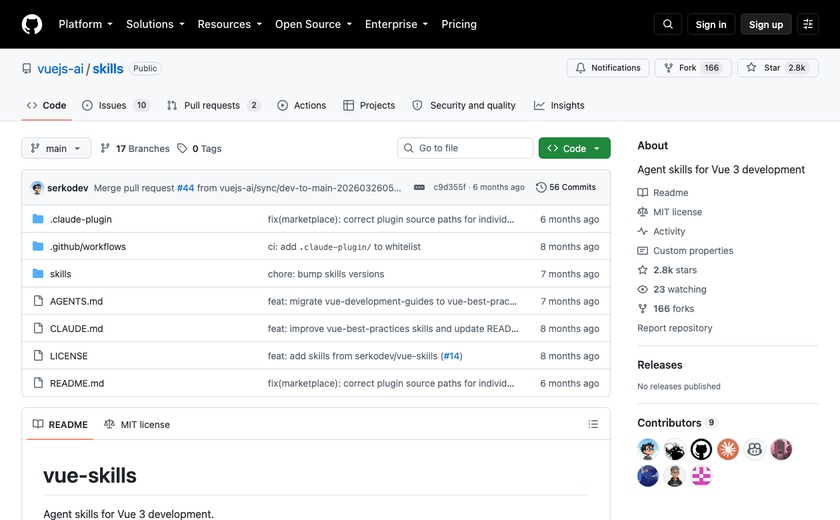View the 23 watching link
Screen dimensions: 840x520
pyautogui.click(x=672, y=289)
